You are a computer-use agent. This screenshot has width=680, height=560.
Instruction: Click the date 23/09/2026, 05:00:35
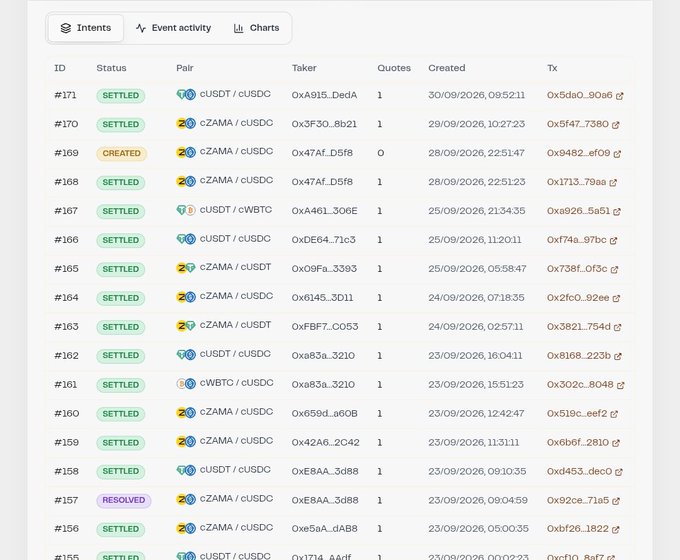[x=478, y=529]
